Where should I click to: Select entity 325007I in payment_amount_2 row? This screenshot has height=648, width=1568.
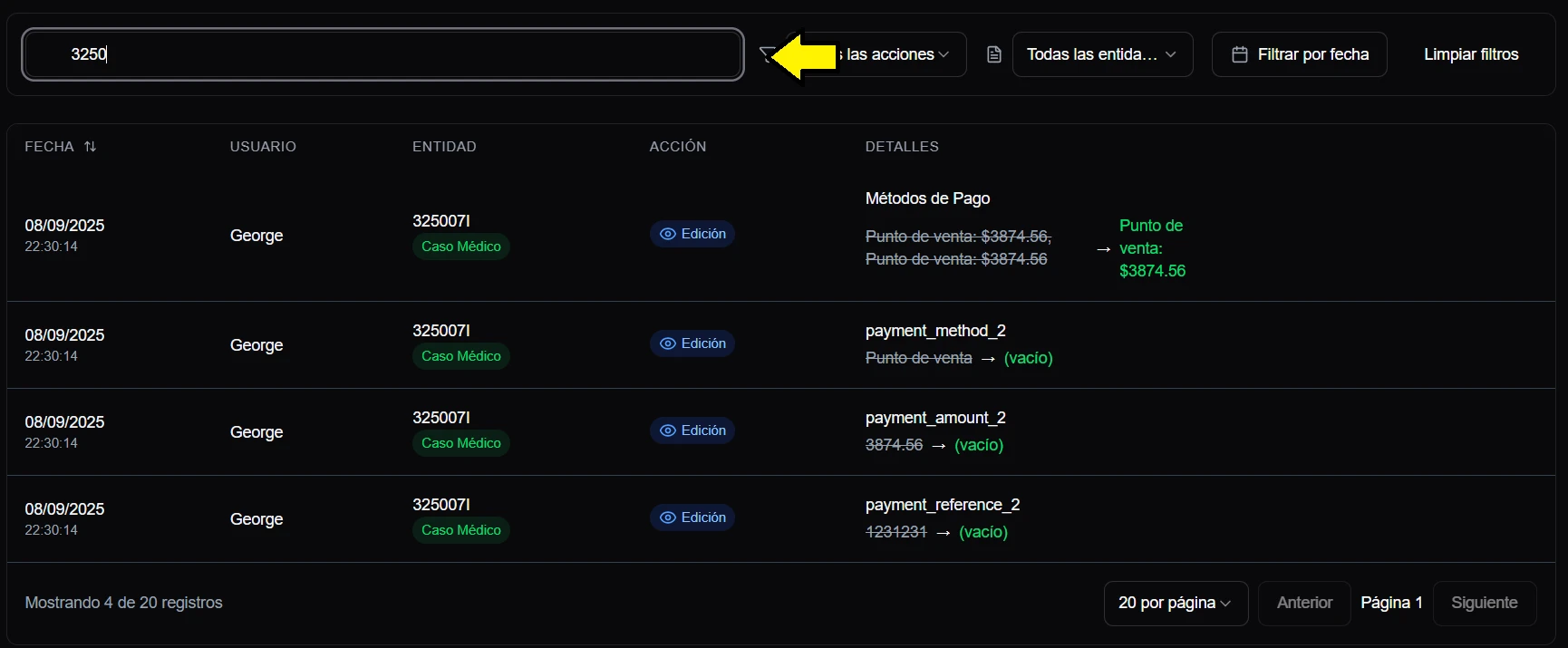tap(441, 418)
